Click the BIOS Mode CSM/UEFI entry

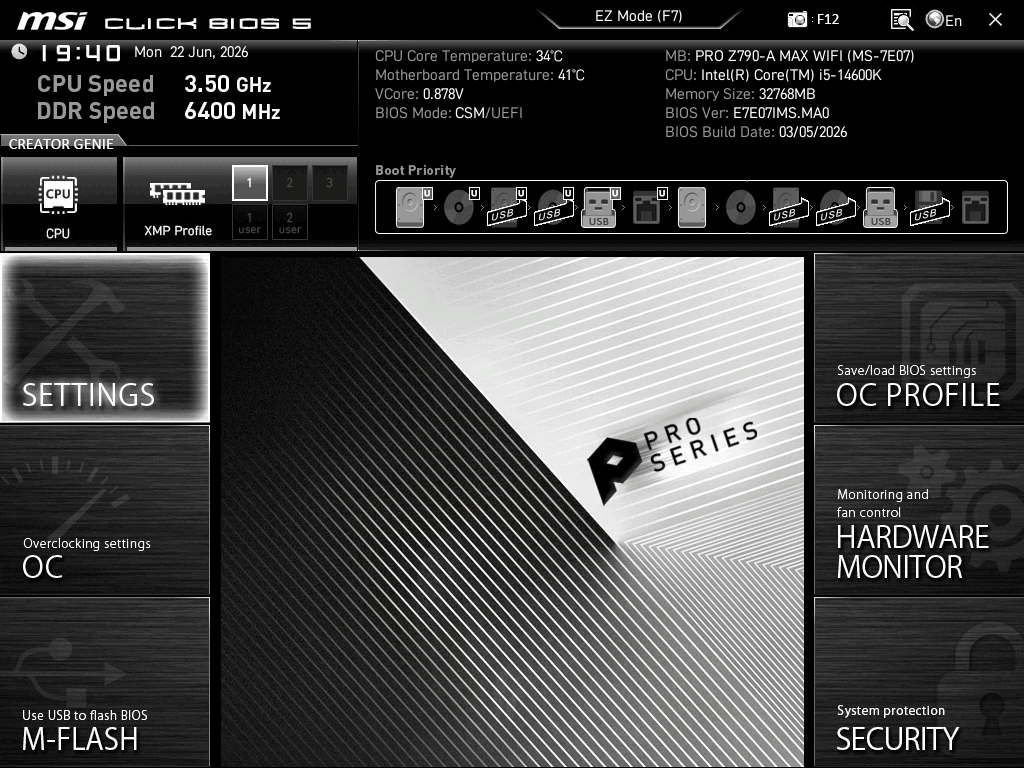coord(449,113)
